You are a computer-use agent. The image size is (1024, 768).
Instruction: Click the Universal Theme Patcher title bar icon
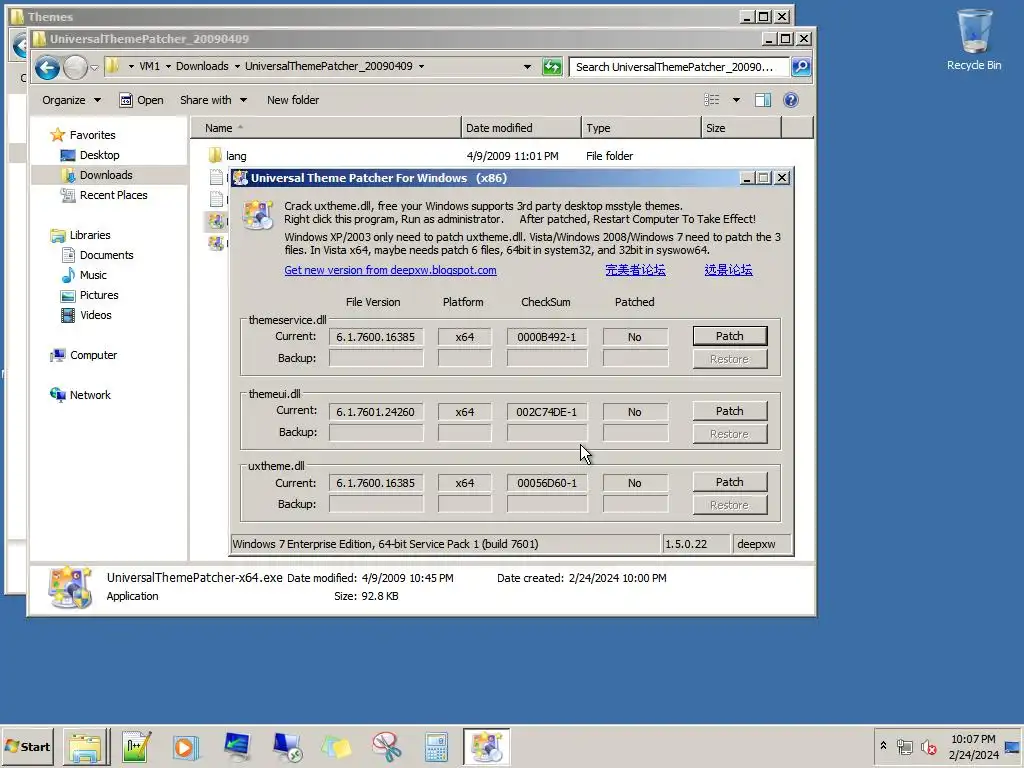coord(240,178)
